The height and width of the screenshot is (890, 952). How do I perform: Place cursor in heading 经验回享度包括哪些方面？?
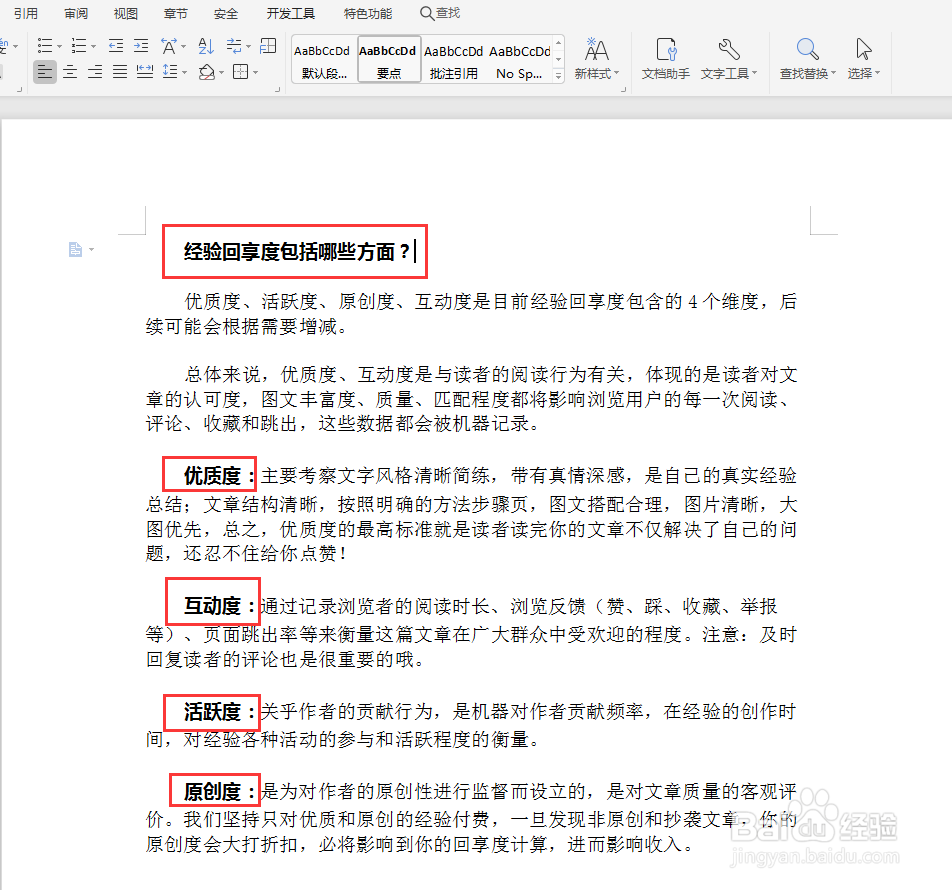tap(297, 251)
